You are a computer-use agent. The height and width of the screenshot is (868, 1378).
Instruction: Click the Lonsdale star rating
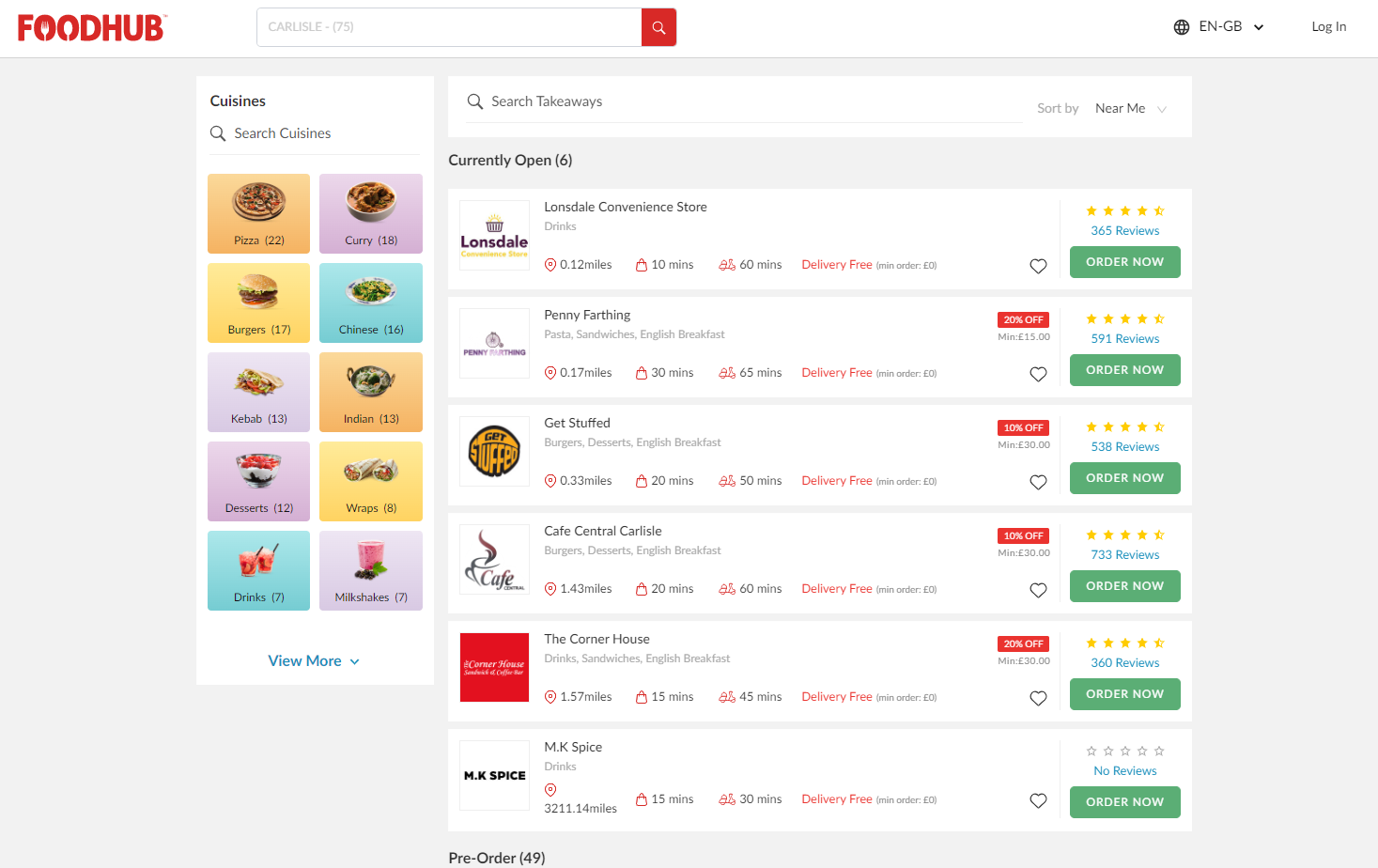coord(1124,211)
